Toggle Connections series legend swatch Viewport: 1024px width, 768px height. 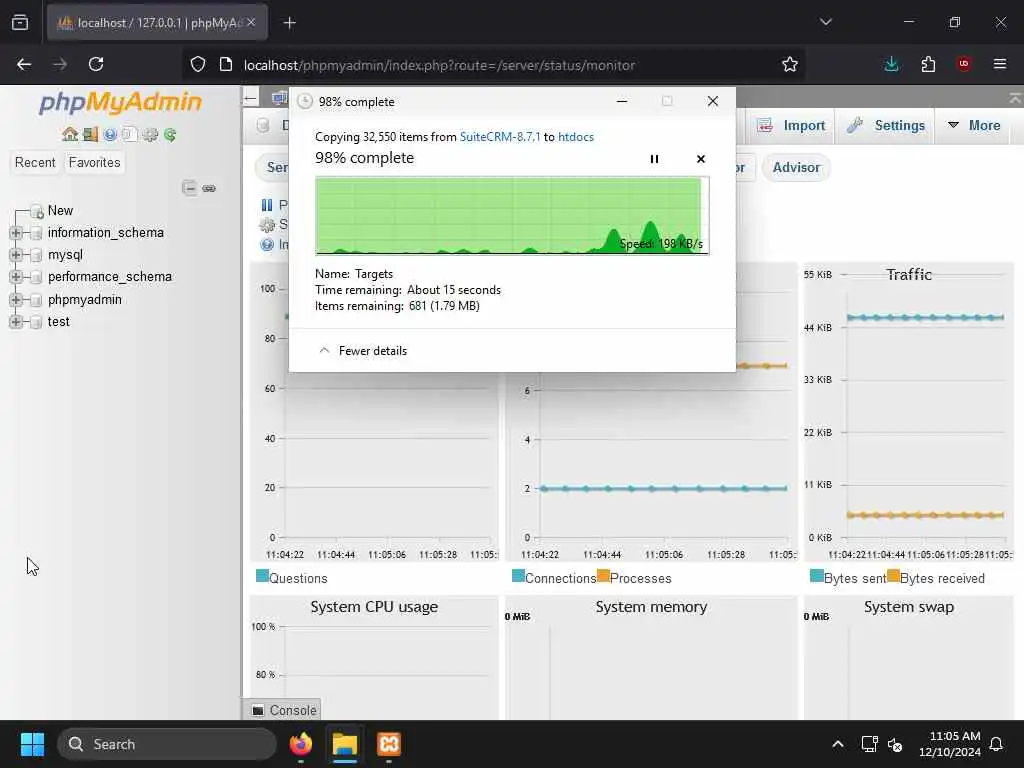click(519, 576)
